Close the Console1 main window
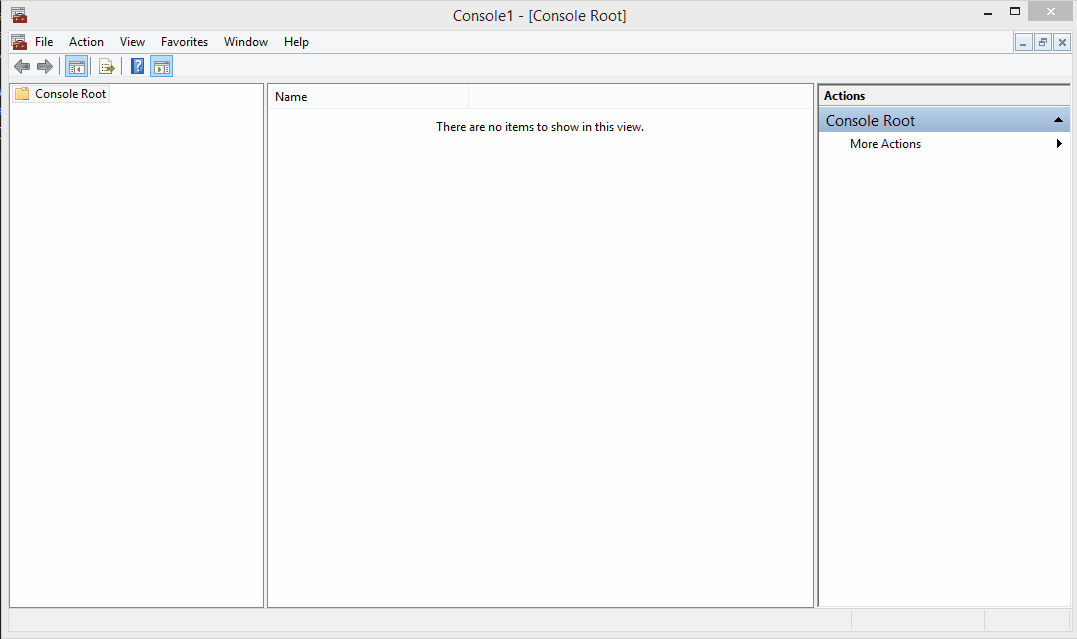The image size is (1077, 639). (x=1050, y=12)
